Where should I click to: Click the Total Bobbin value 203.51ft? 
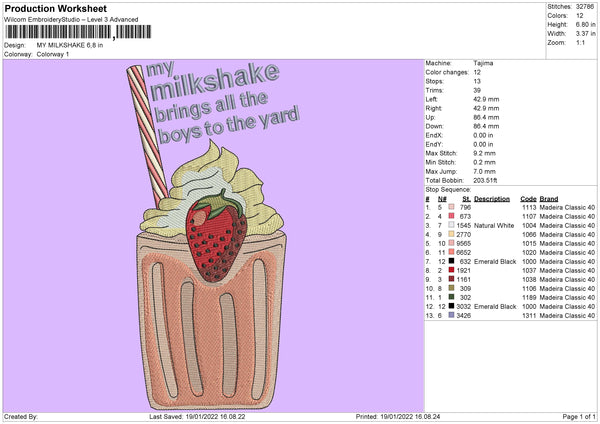tap(485, 180)
